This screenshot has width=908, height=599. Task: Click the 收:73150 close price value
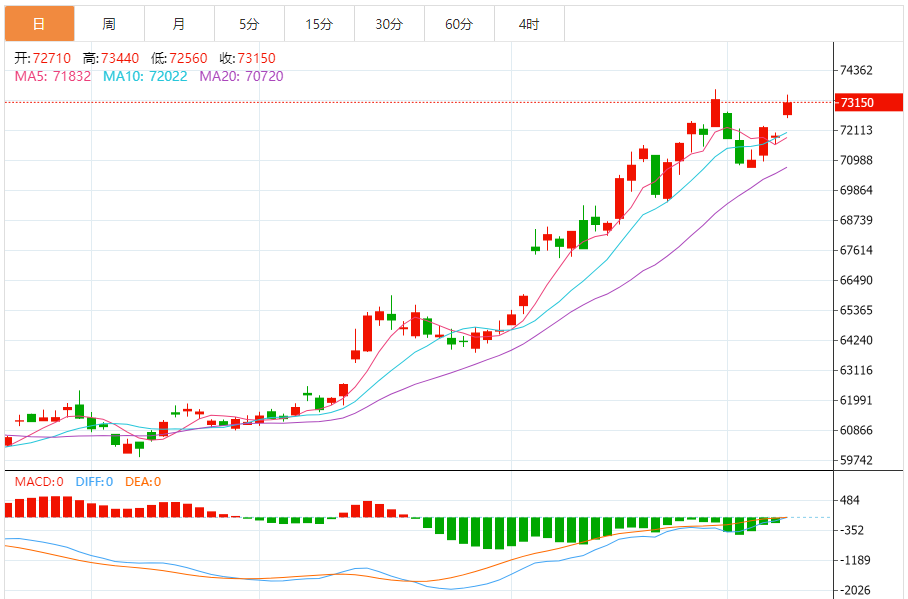point(247,58)
